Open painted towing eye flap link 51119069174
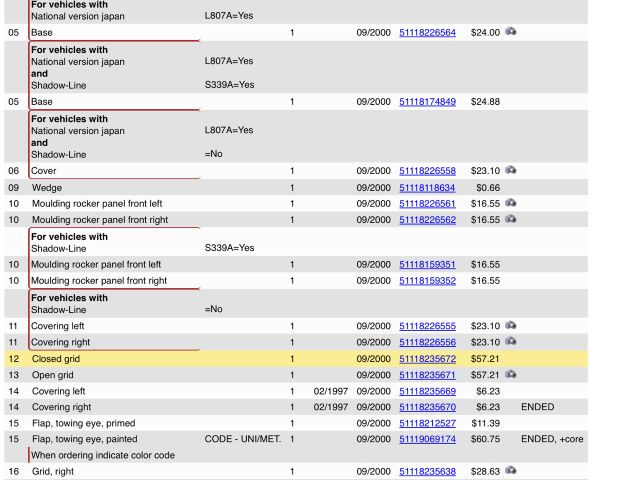This screenshot has width=640, height=480. coord(427,439)
